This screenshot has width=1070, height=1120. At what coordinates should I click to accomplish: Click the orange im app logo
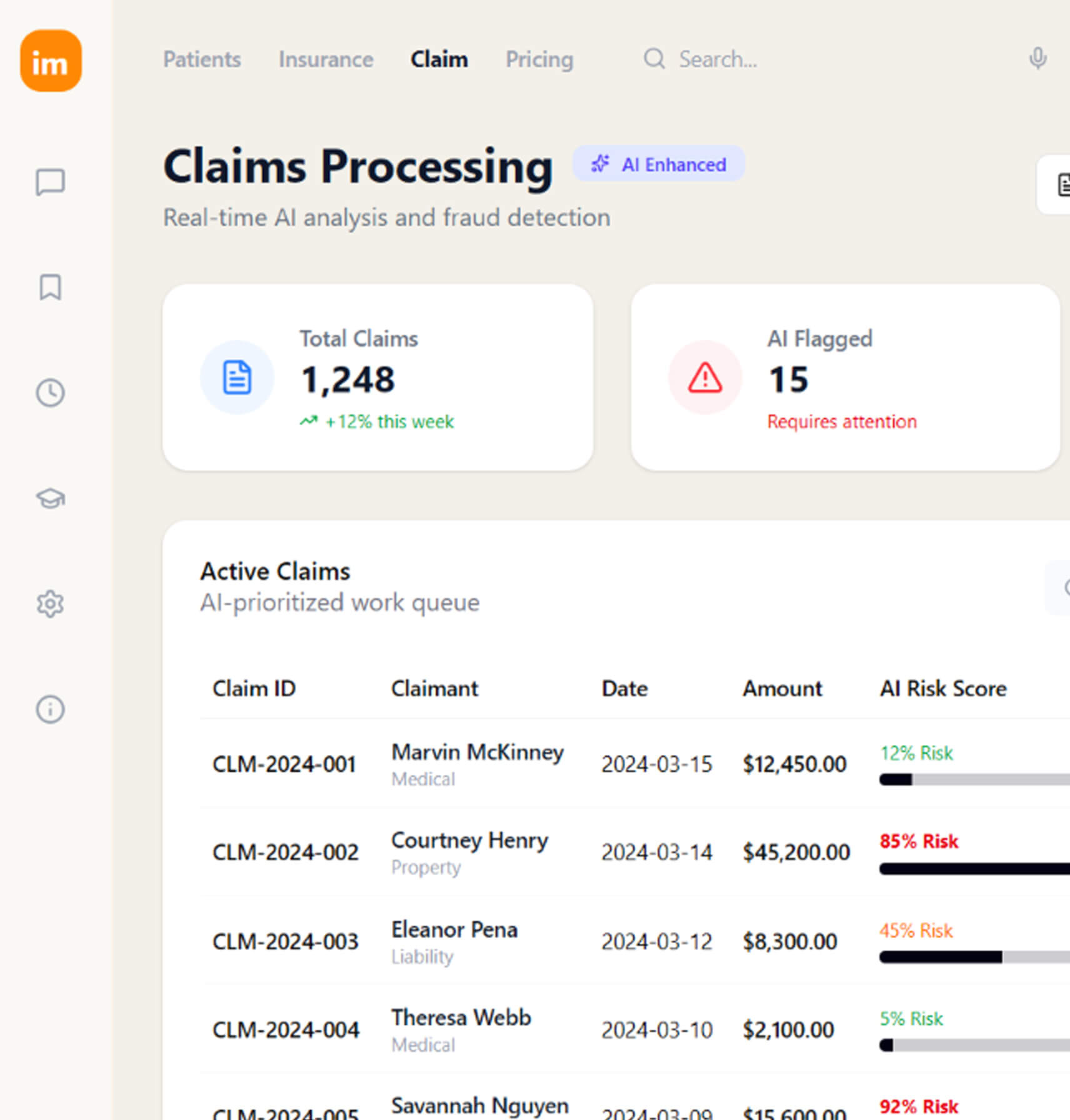pyautogui.click(x=51, y=61)
